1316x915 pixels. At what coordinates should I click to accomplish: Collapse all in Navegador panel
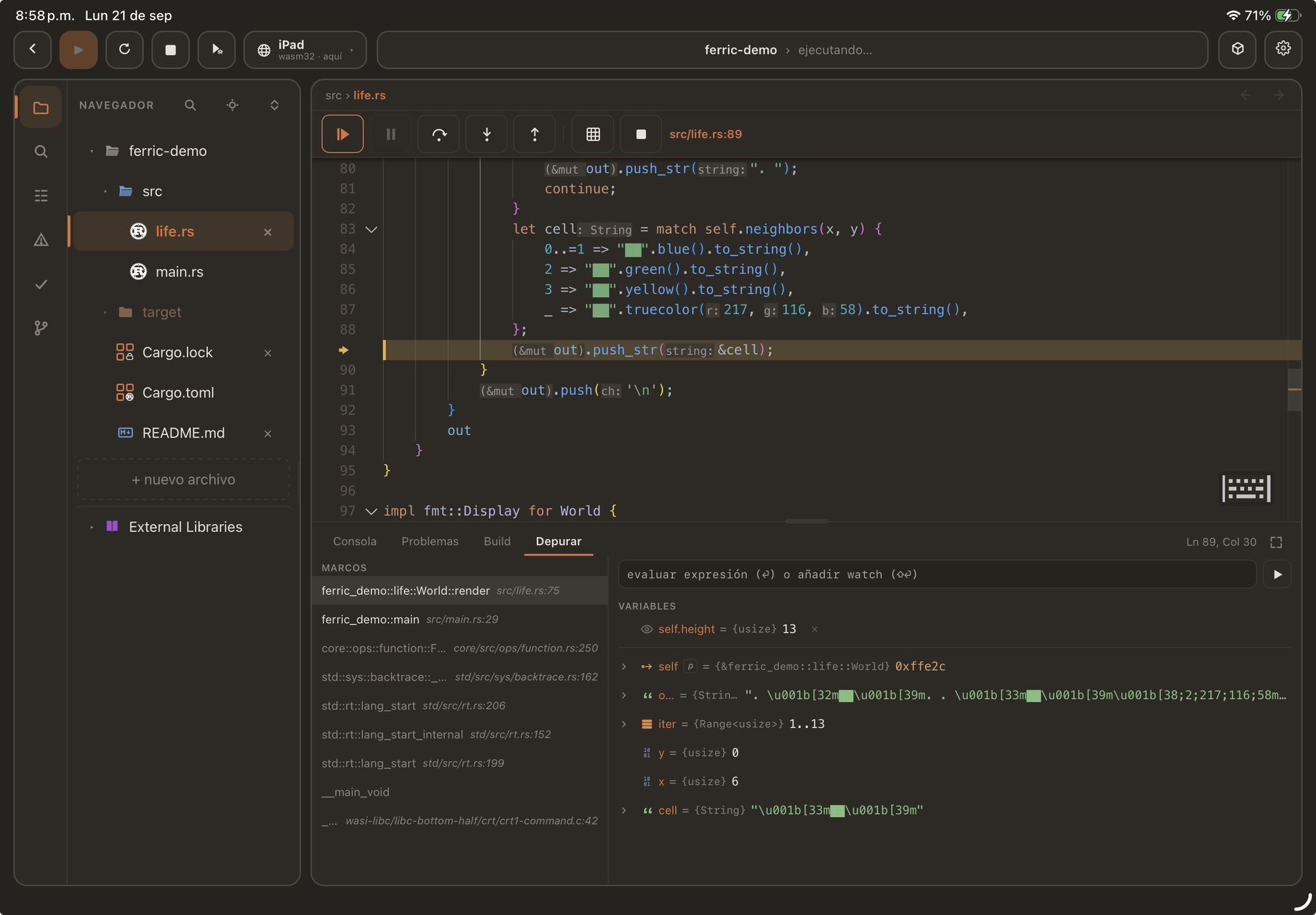click(274, 105)
